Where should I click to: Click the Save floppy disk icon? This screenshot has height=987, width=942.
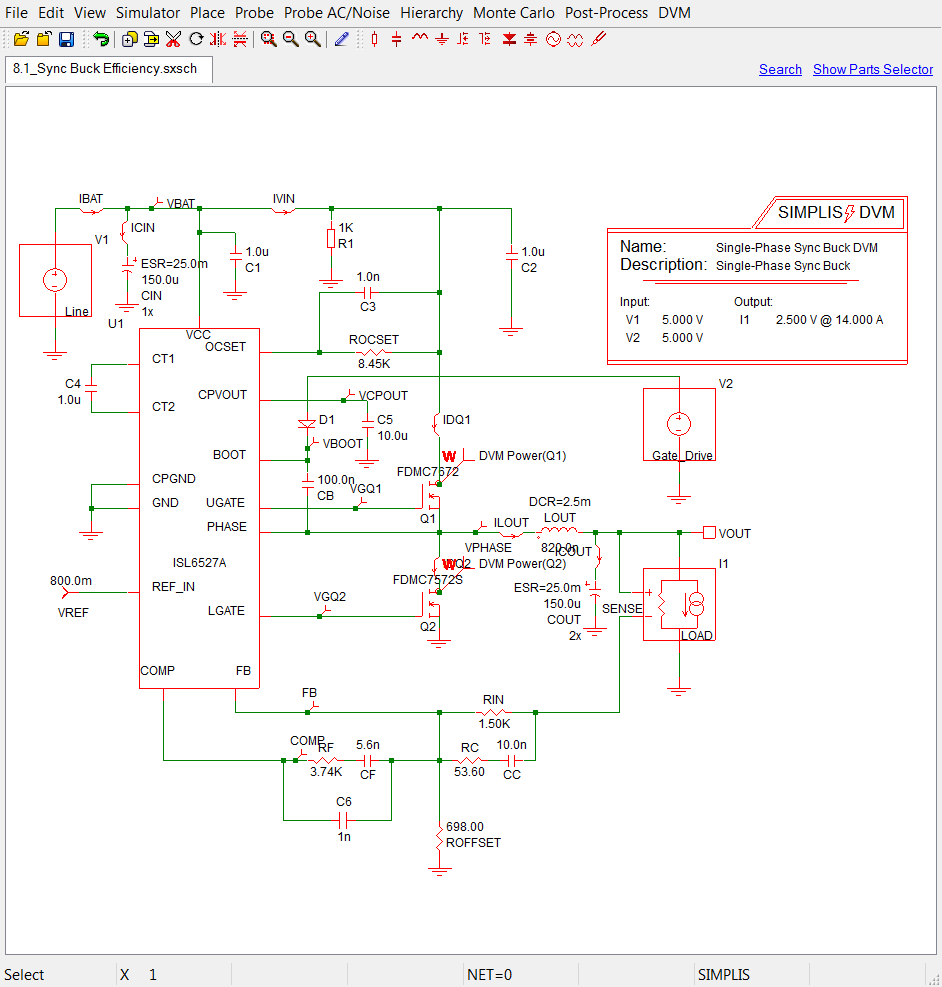[66, 39]
